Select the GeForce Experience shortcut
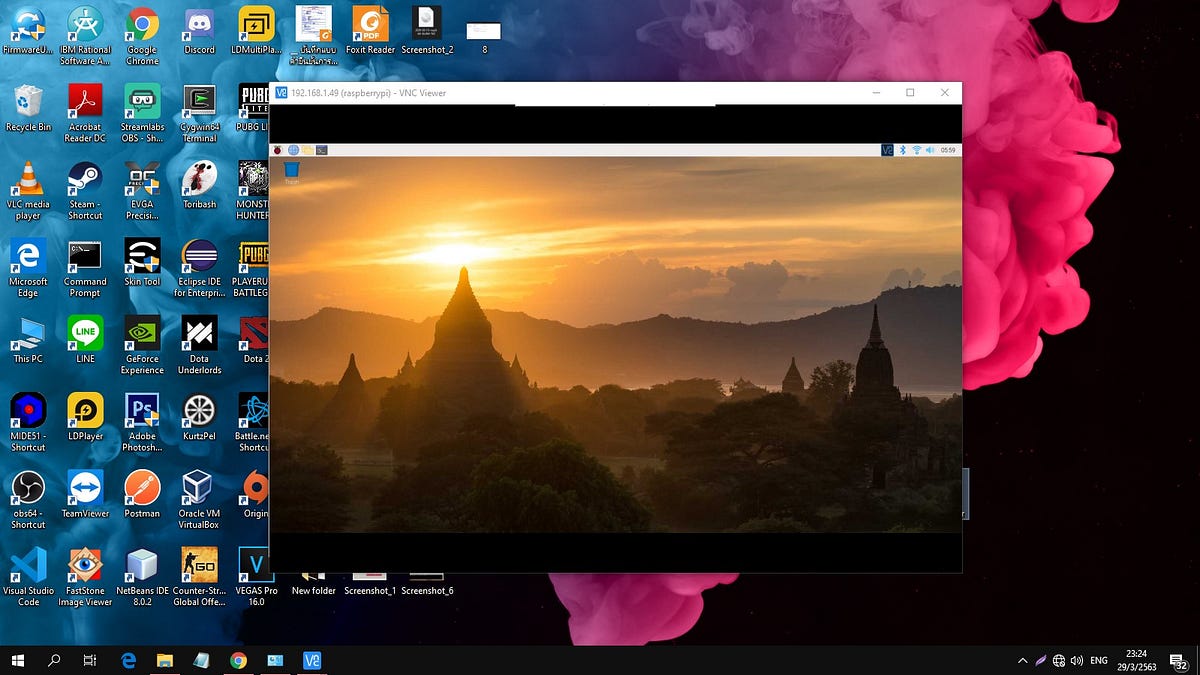The width and height of the screenshot is (1200, 675). (142, 345)
